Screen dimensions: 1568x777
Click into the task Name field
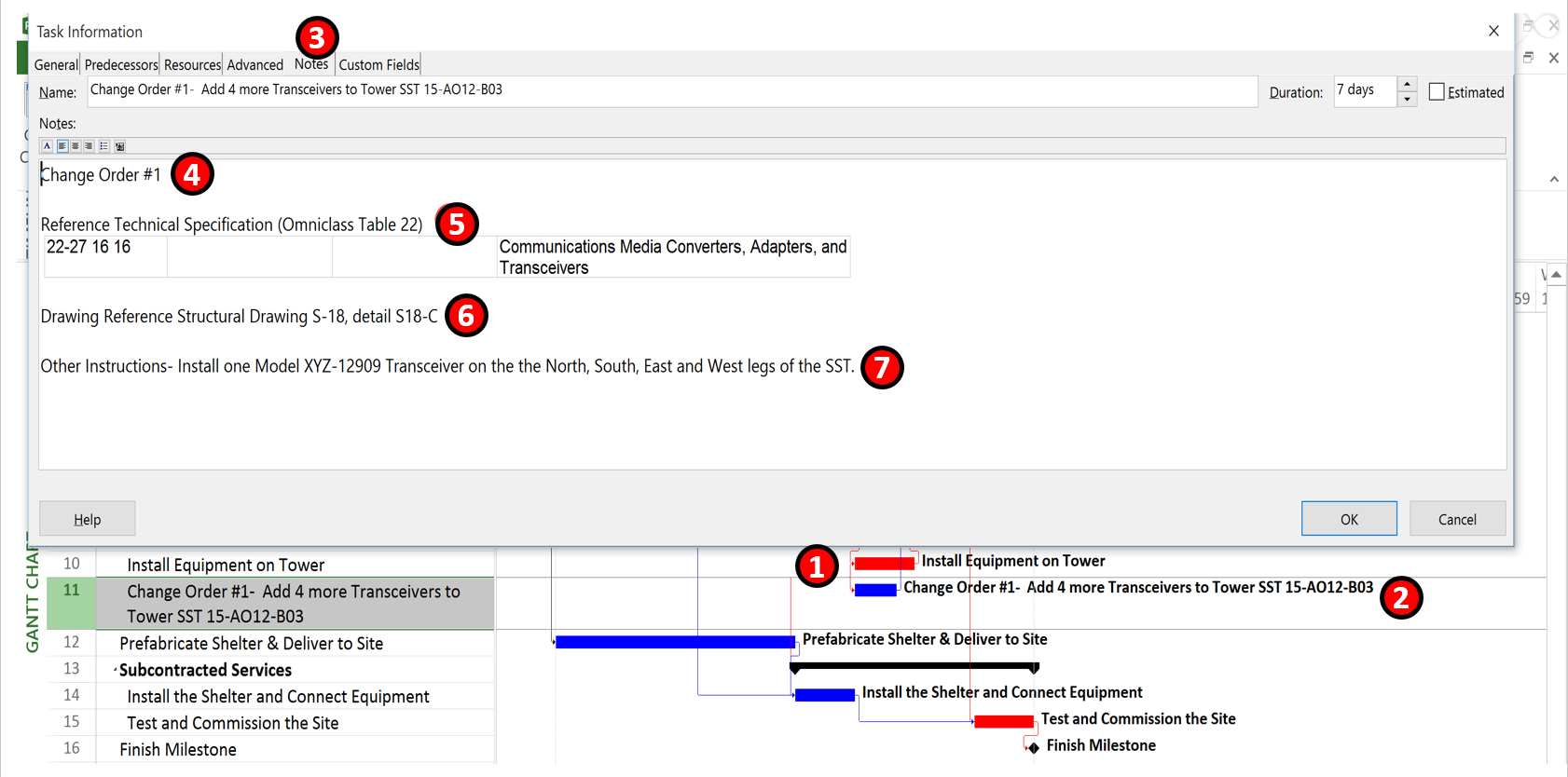(x=672, y=91)
